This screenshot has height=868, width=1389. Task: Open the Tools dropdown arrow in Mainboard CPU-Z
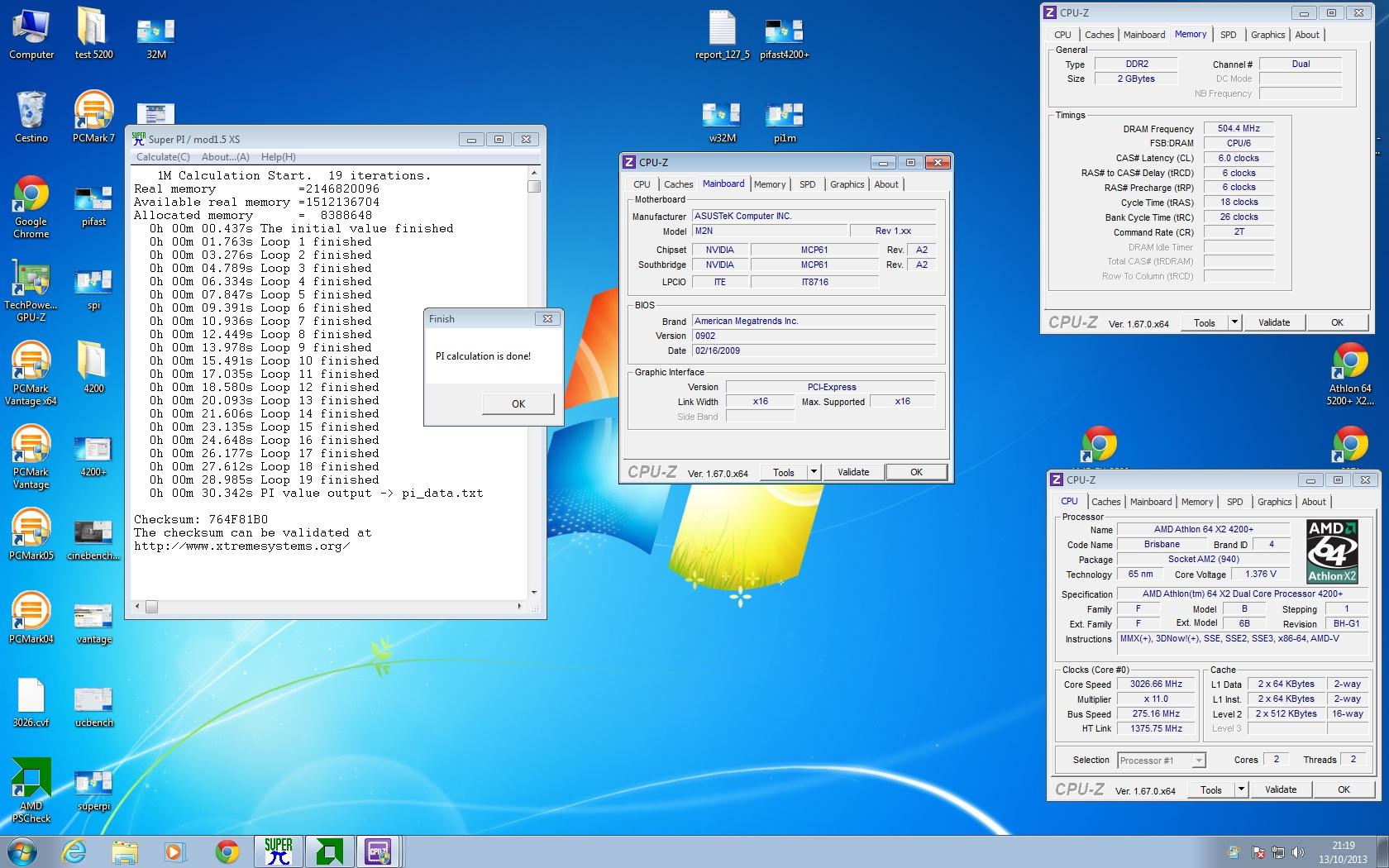[x=814, y=472]
